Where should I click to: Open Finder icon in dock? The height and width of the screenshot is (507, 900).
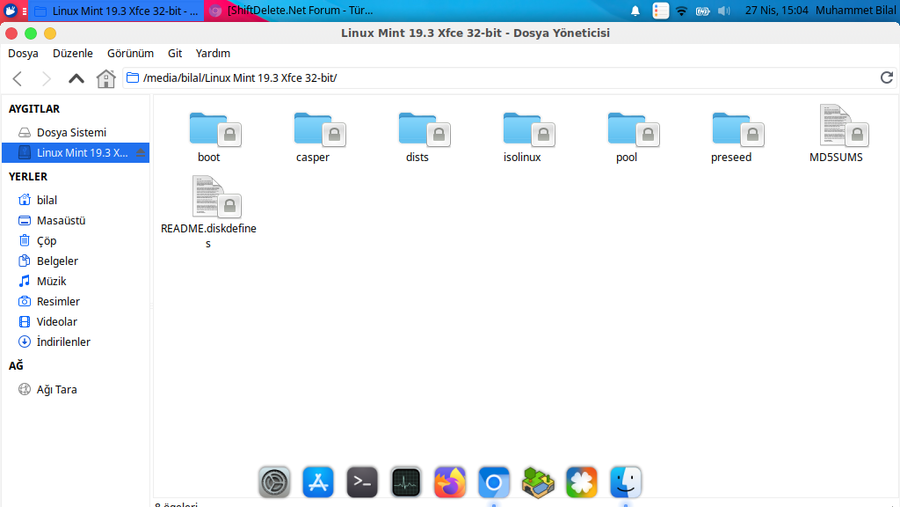(626, 482)
